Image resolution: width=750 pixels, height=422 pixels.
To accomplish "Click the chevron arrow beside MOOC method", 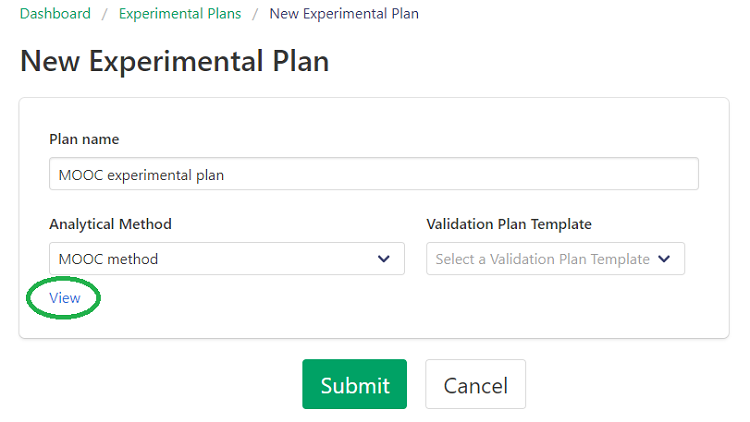I will pyautogui.click(x=384, y=259).
